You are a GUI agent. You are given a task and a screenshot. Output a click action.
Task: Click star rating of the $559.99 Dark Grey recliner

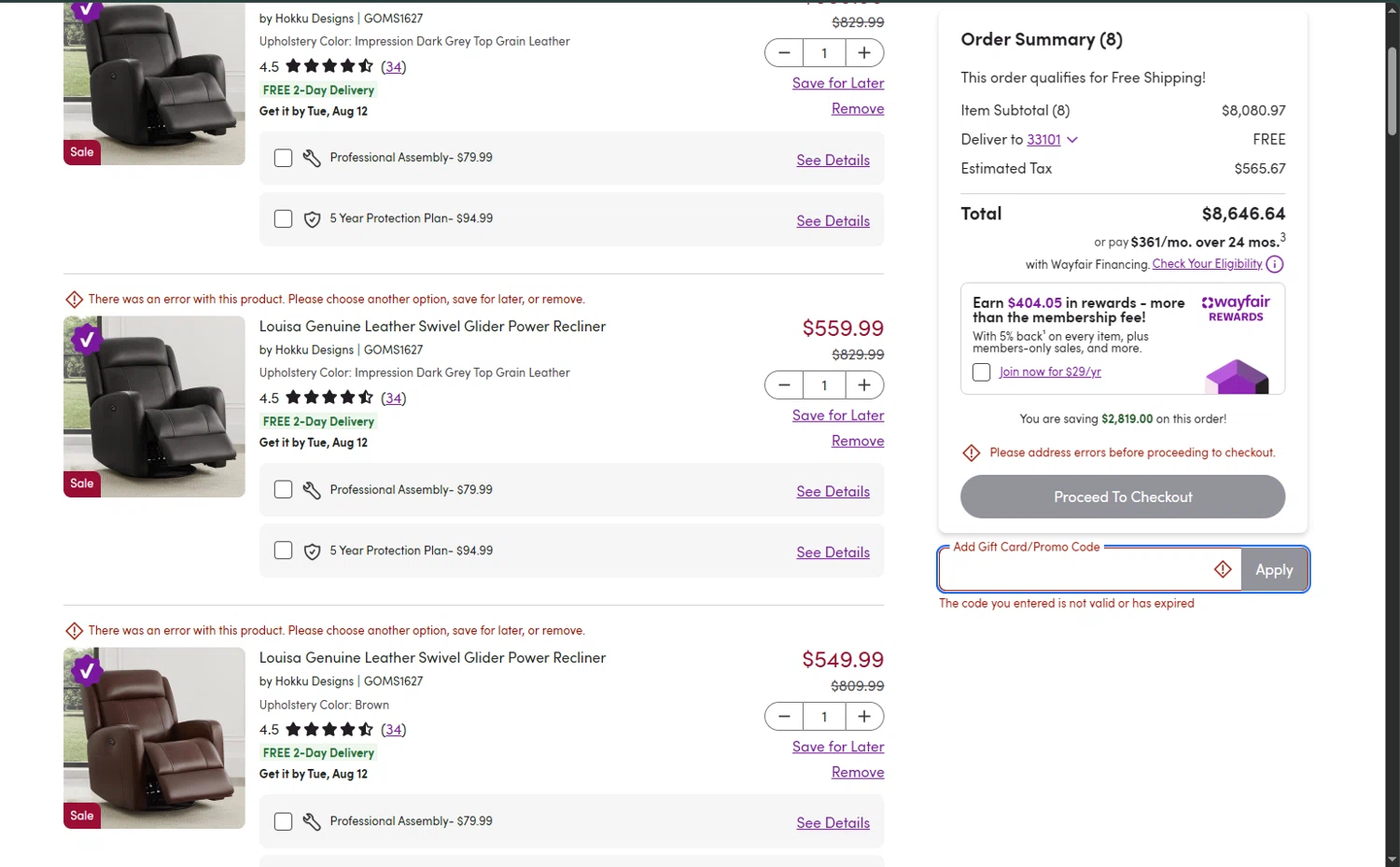click(x=329, y=398)
